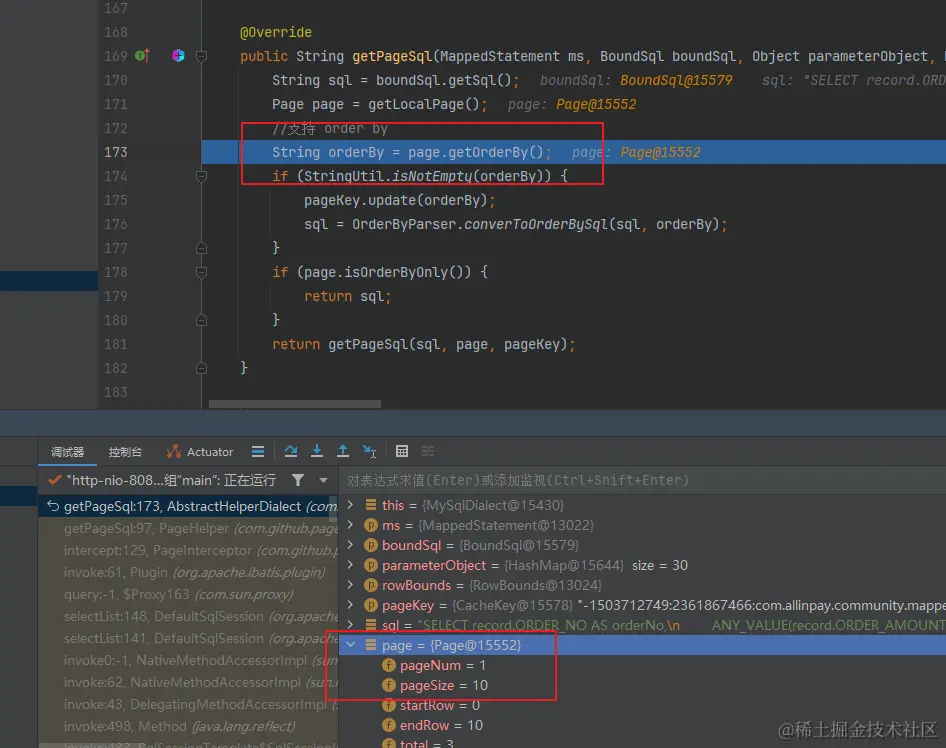
Task: Click the return sql statement on line 179
Action: 348,296
